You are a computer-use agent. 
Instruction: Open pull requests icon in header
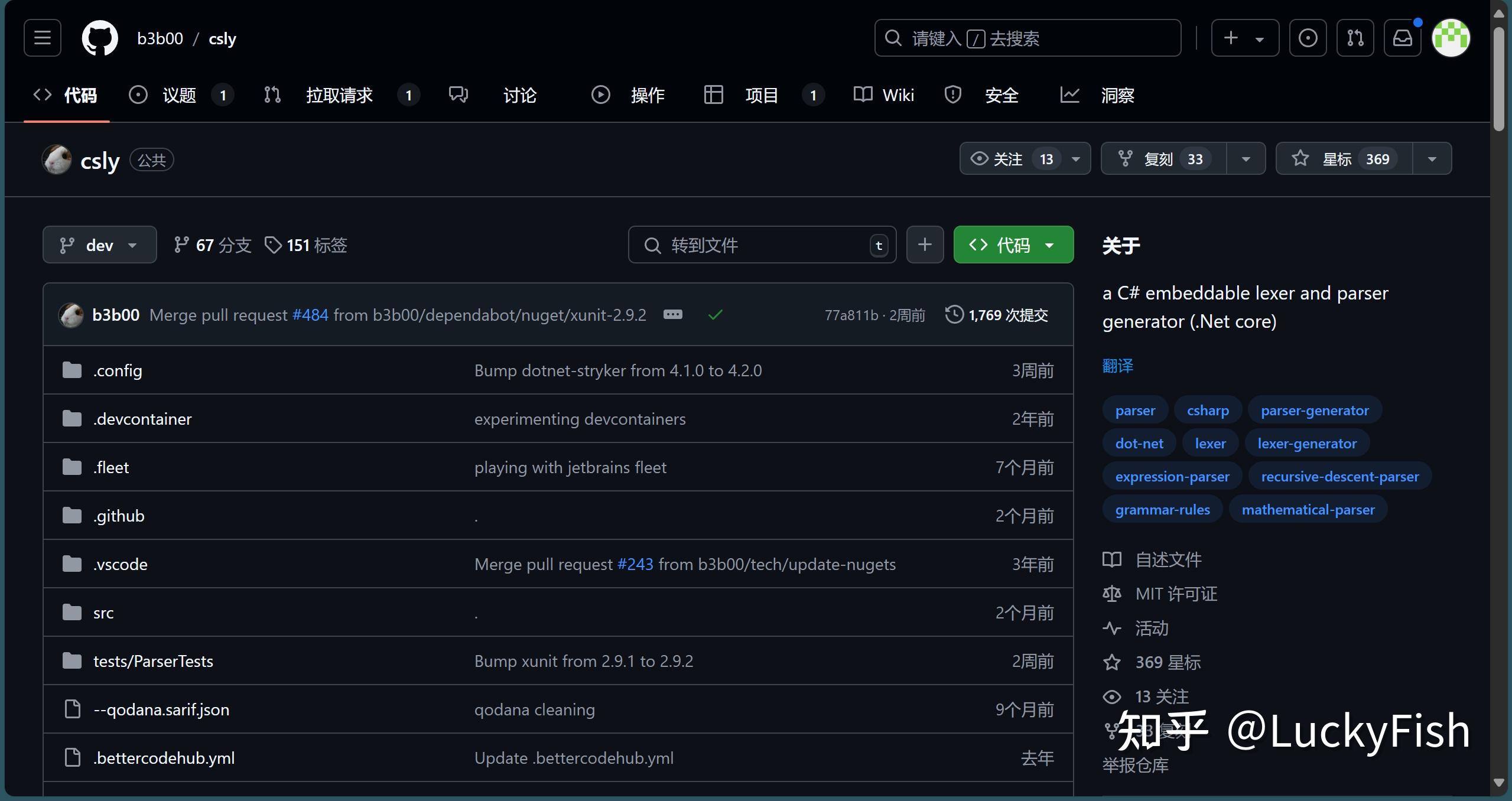[x=1355, y=38]
